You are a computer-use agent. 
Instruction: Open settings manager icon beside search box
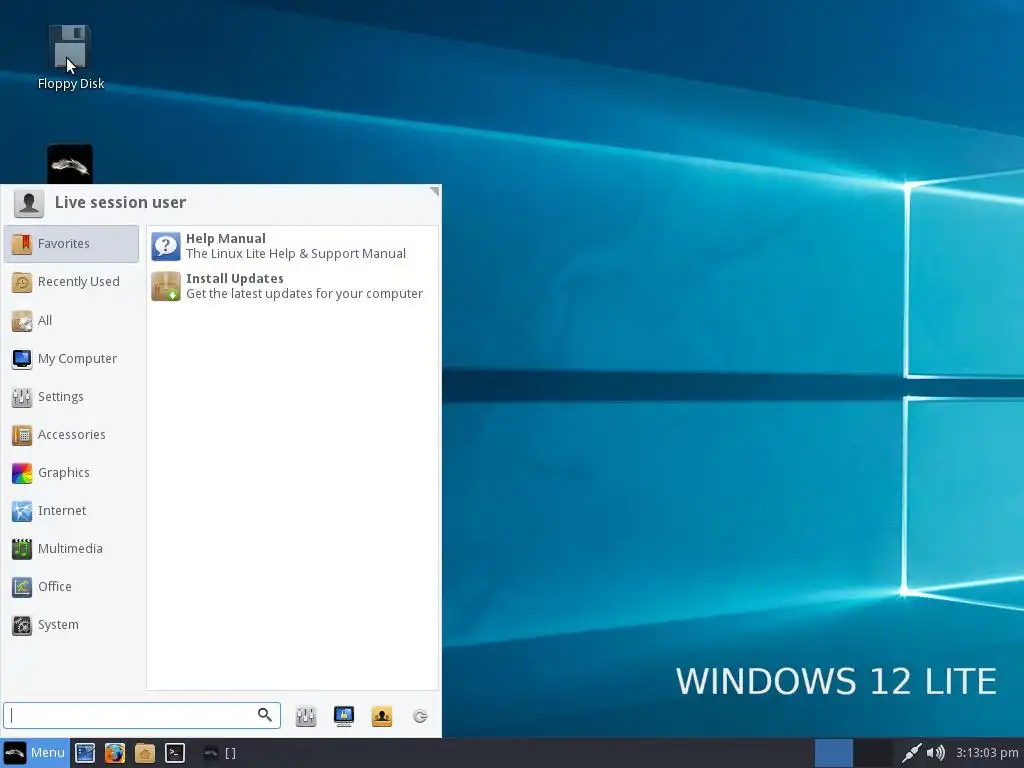tap(306, 716)
